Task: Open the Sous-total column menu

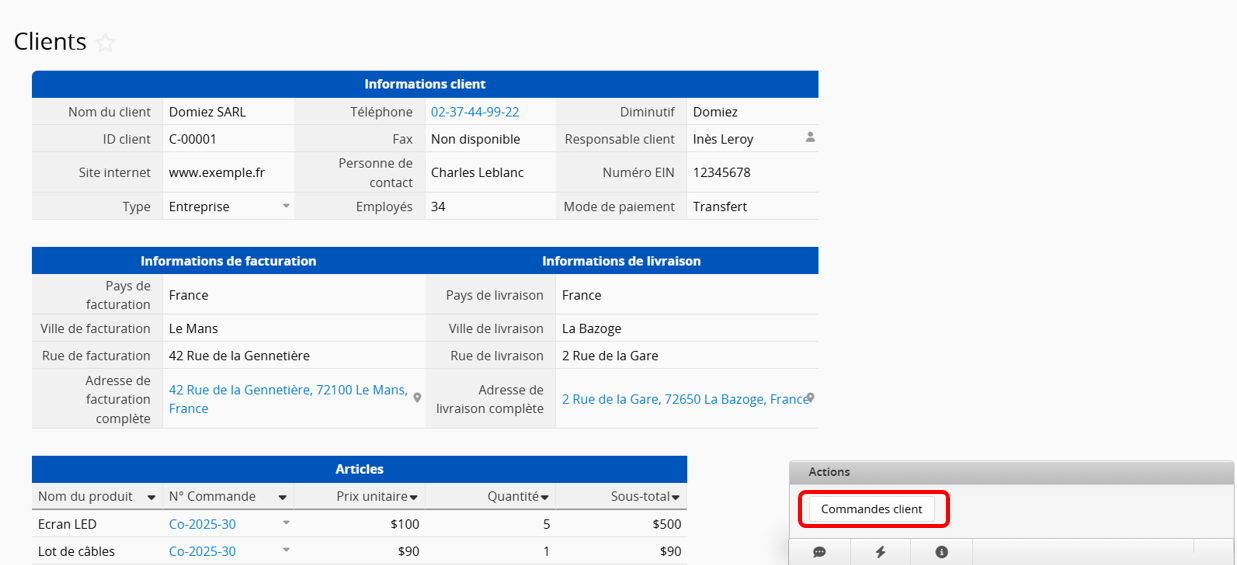Action: [676, 497]
